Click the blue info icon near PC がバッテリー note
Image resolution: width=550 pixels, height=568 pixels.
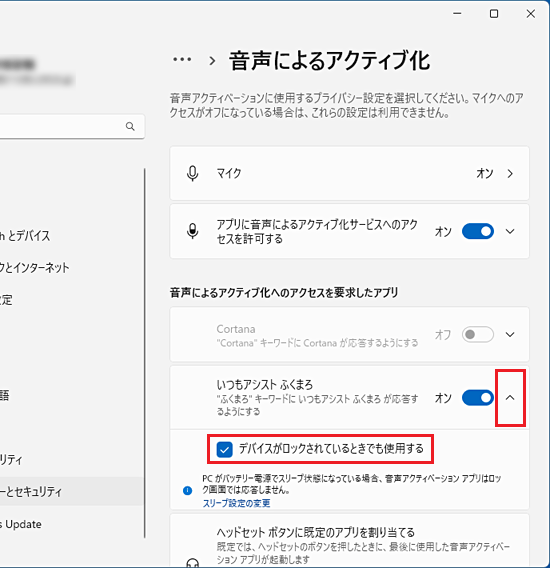point(187,490)
